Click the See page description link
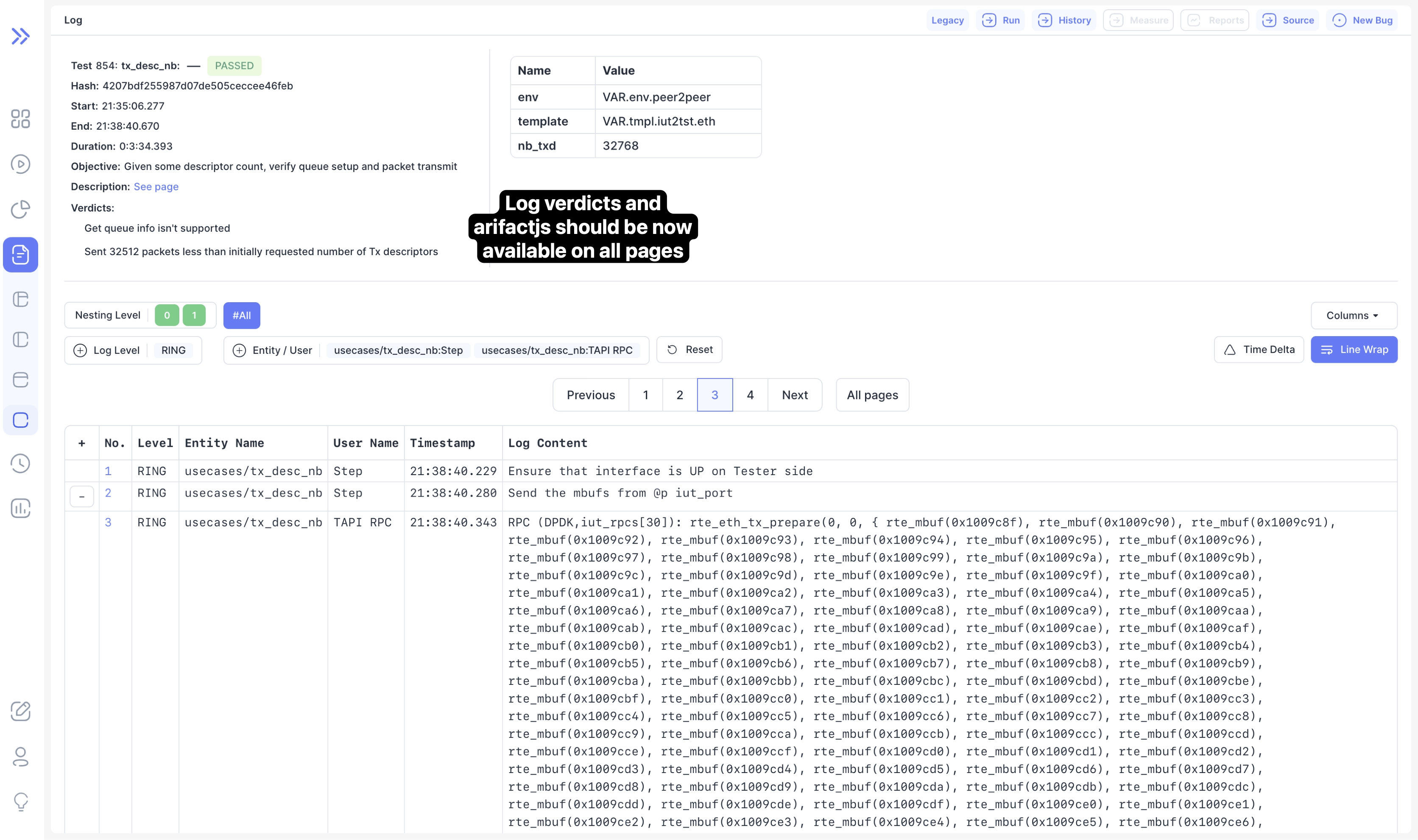Screen dimensions: 1418x840 point(156,187)
